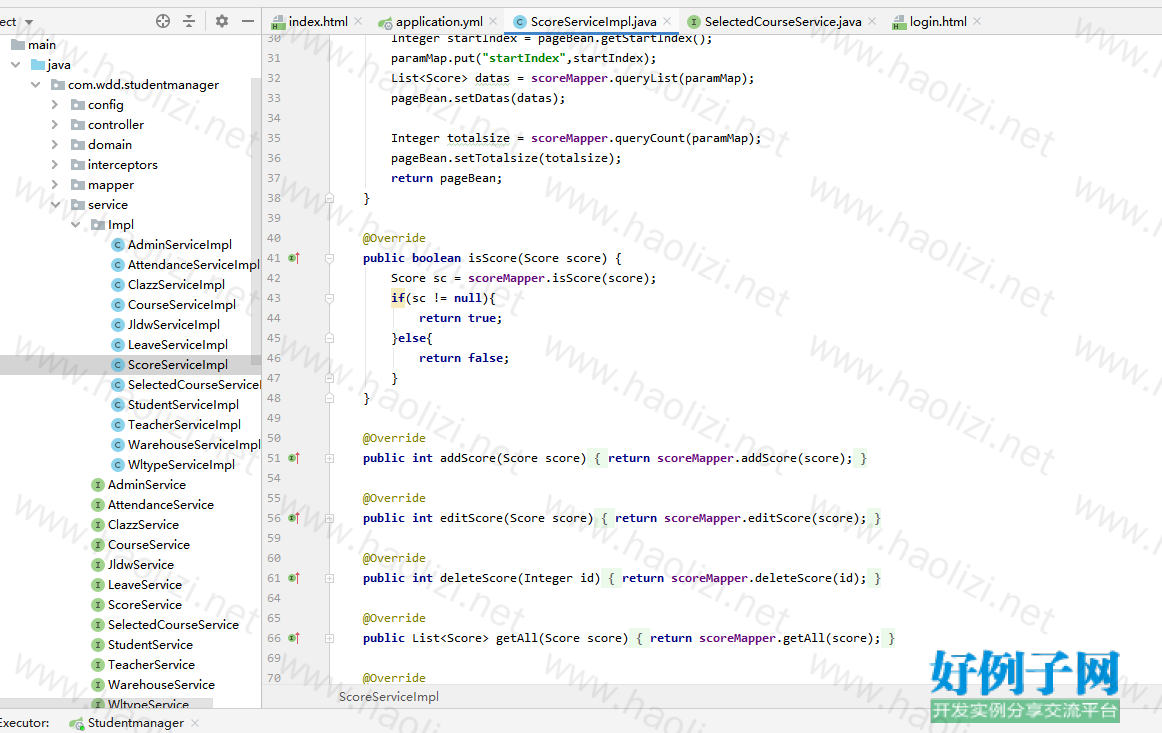Collapse the Impl folder in tree
The height and width of the screenshot is (733, 1162).
[x=76, y=225]
